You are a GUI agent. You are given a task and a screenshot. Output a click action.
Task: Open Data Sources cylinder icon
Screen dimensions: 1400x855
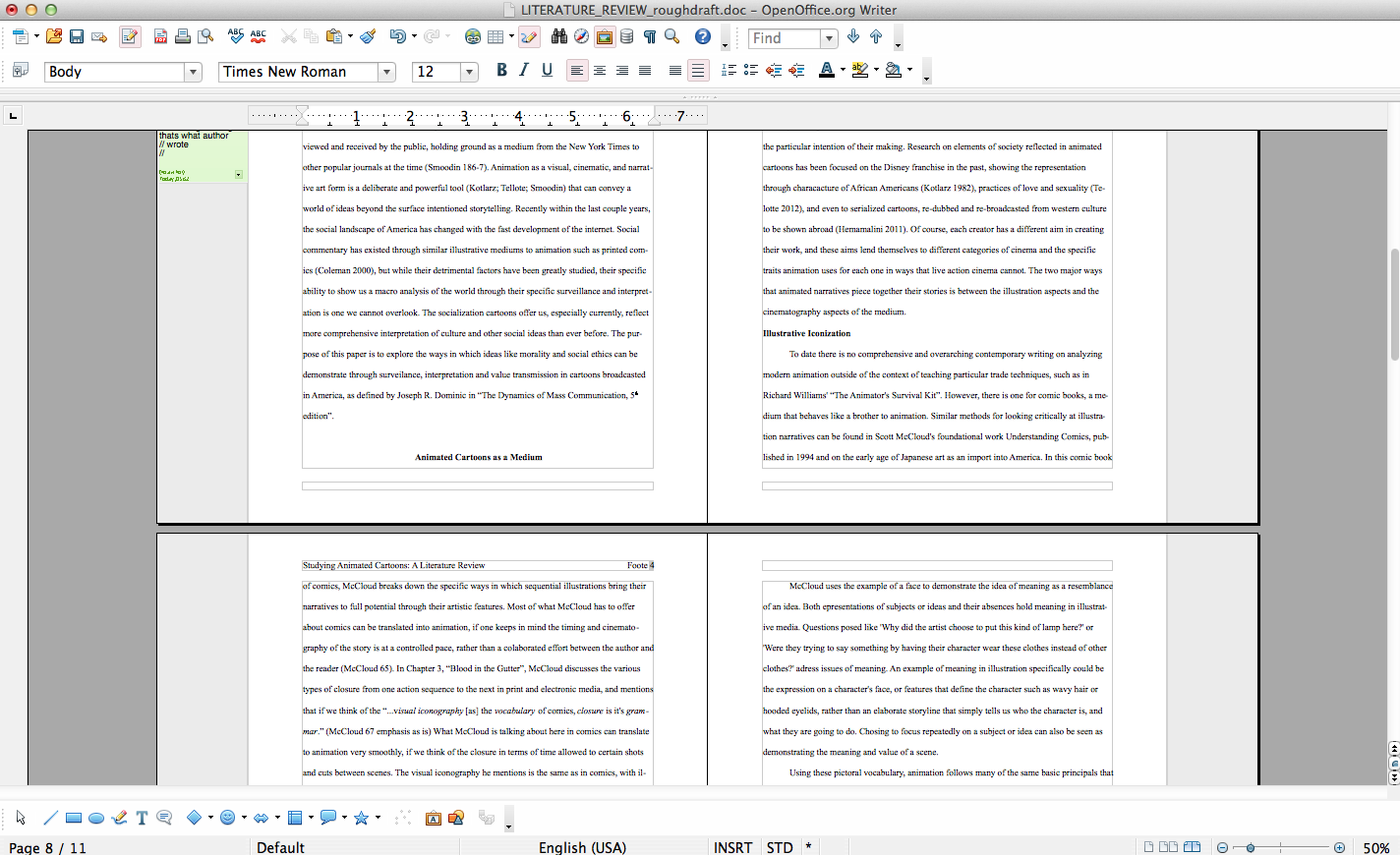(x=627, y=36)
